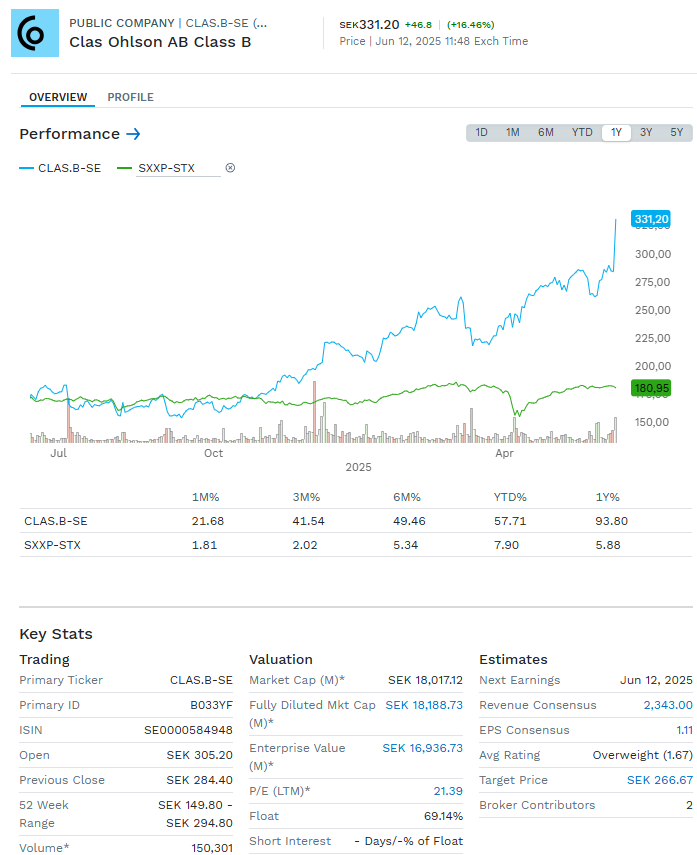
Task: Remove SXXP-STX comparison with the x icon
Action: 230,168
